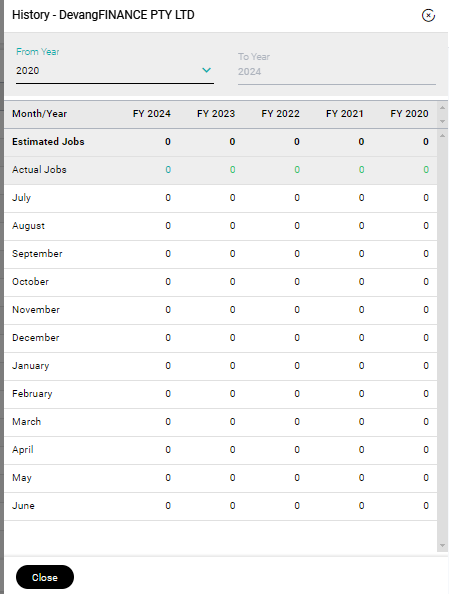Click the Month/Year column header
Screen dimensions: 449x594
pyautogui.click(x=39, y=114)
